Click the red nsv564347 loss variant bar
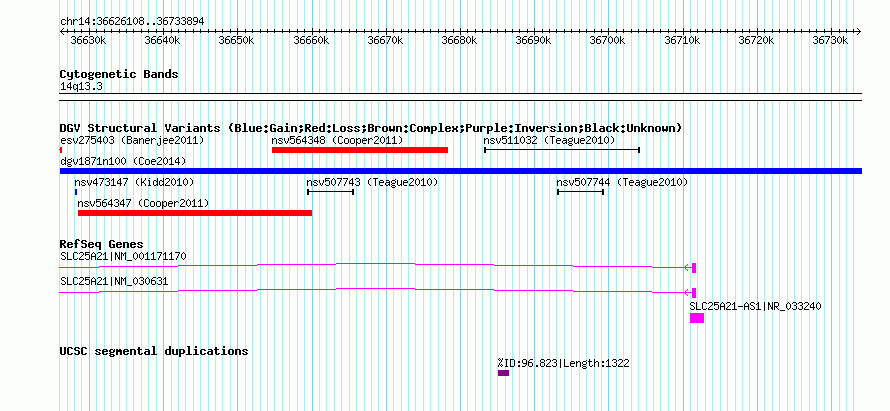The height and width of the screenshot is (411, 890). 195,213
